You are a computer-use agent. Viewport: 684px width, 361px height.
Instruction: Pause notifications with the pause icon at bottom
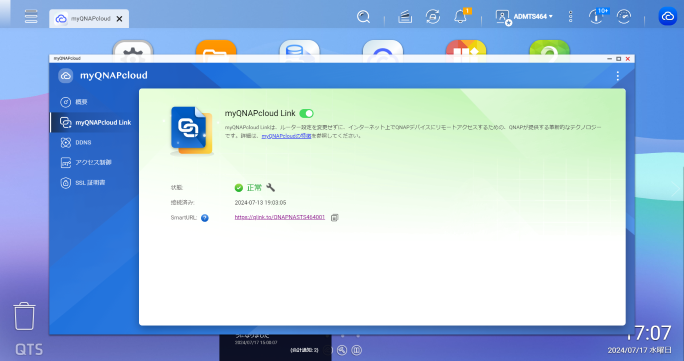[356, 350]
